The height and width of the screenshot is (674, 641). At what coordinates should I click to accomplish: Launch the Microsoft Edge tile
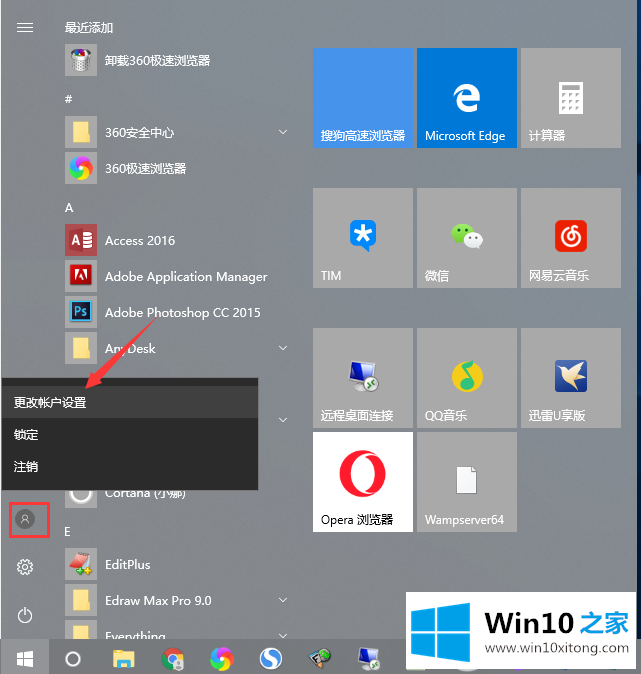pyautogui.click(x=467, y=98)
